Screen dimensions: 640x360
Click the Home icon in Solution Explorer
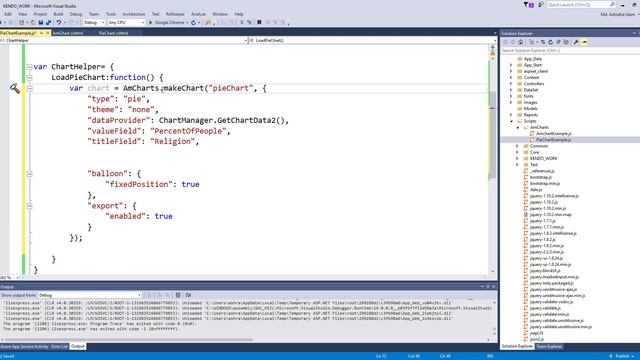520,42
